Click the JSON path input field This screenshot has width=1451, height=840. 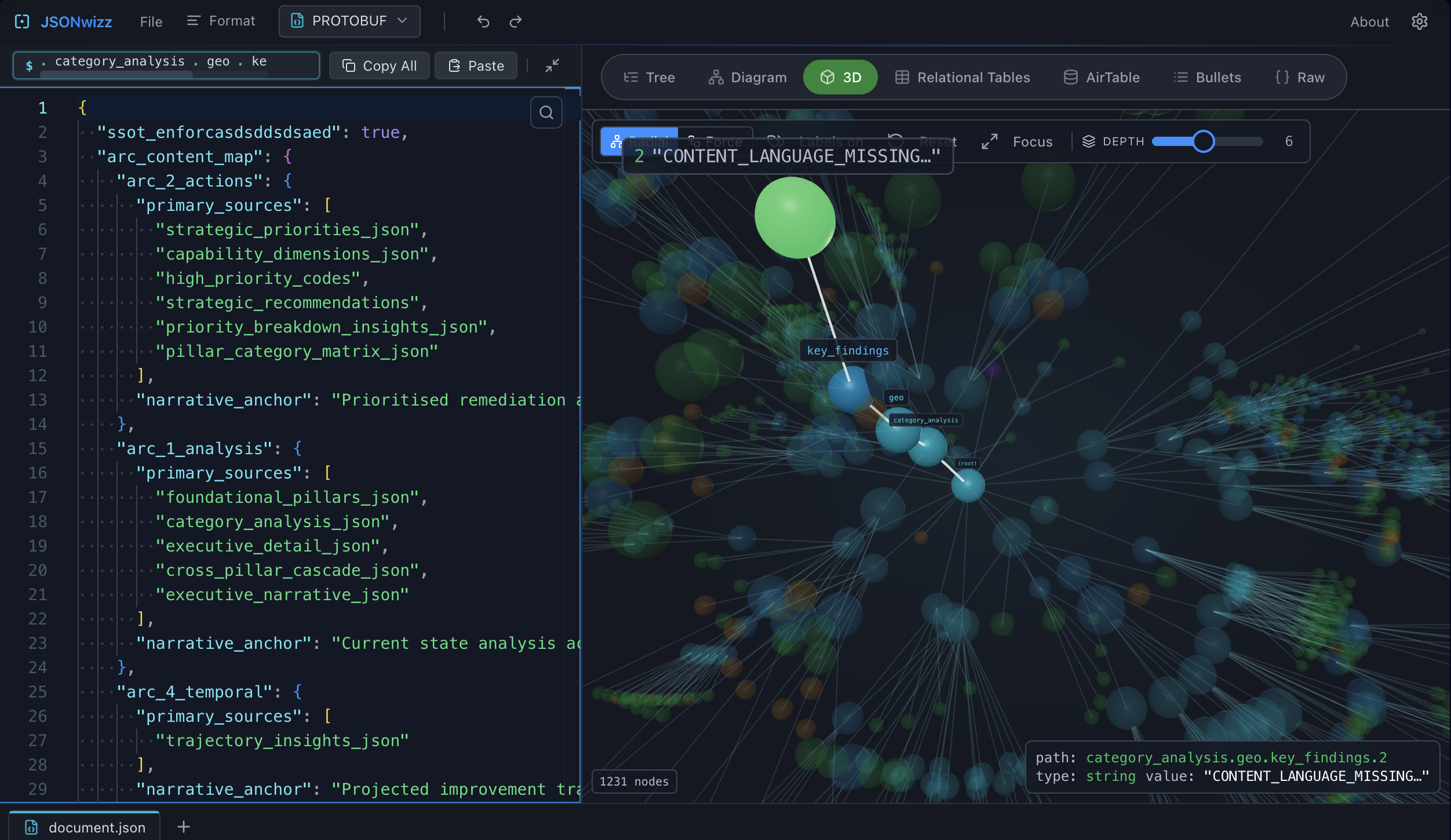(x=166, y=65)
